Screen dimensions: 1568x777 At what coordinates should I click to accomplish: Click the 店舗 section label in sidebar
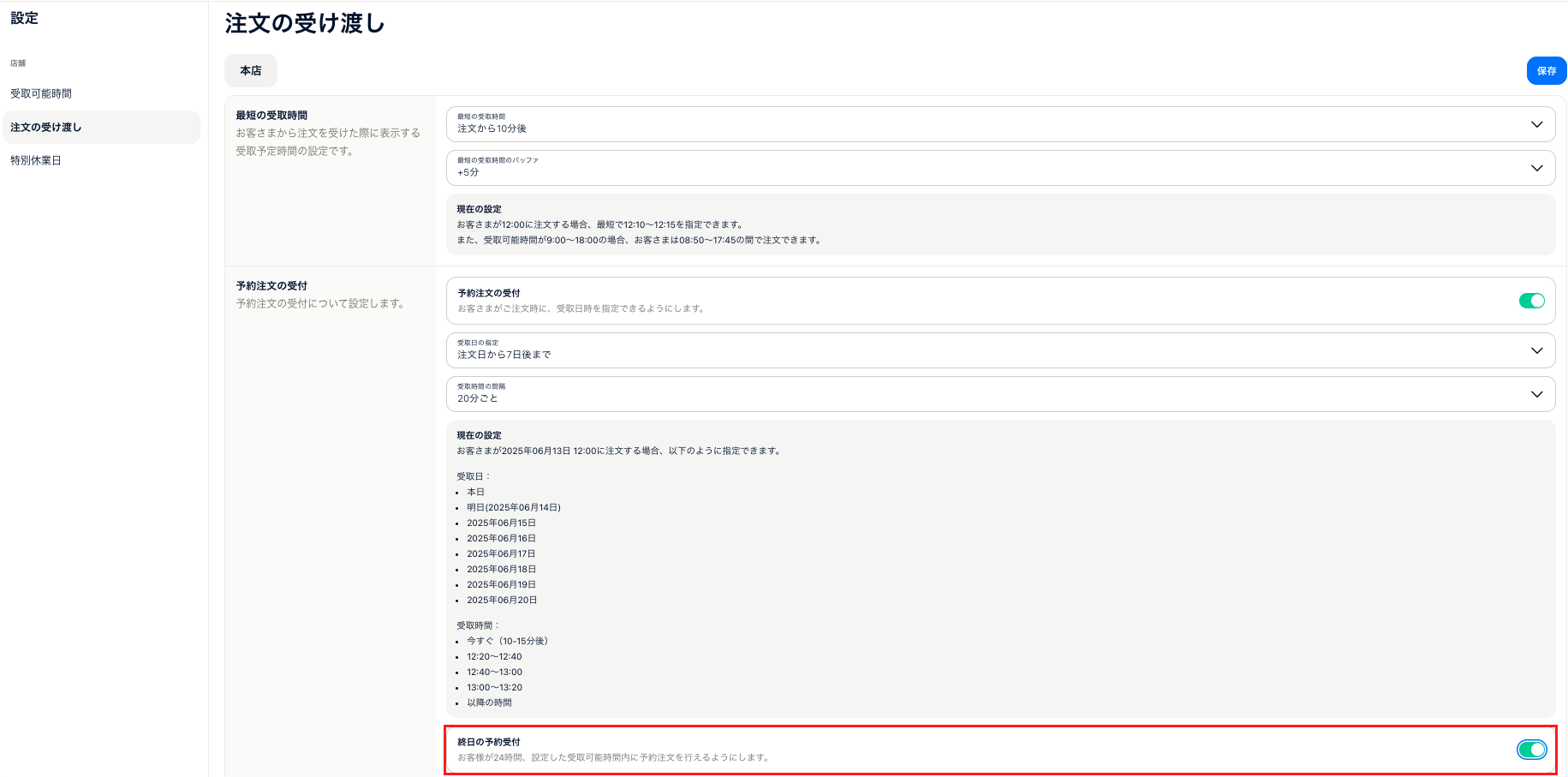18,63
